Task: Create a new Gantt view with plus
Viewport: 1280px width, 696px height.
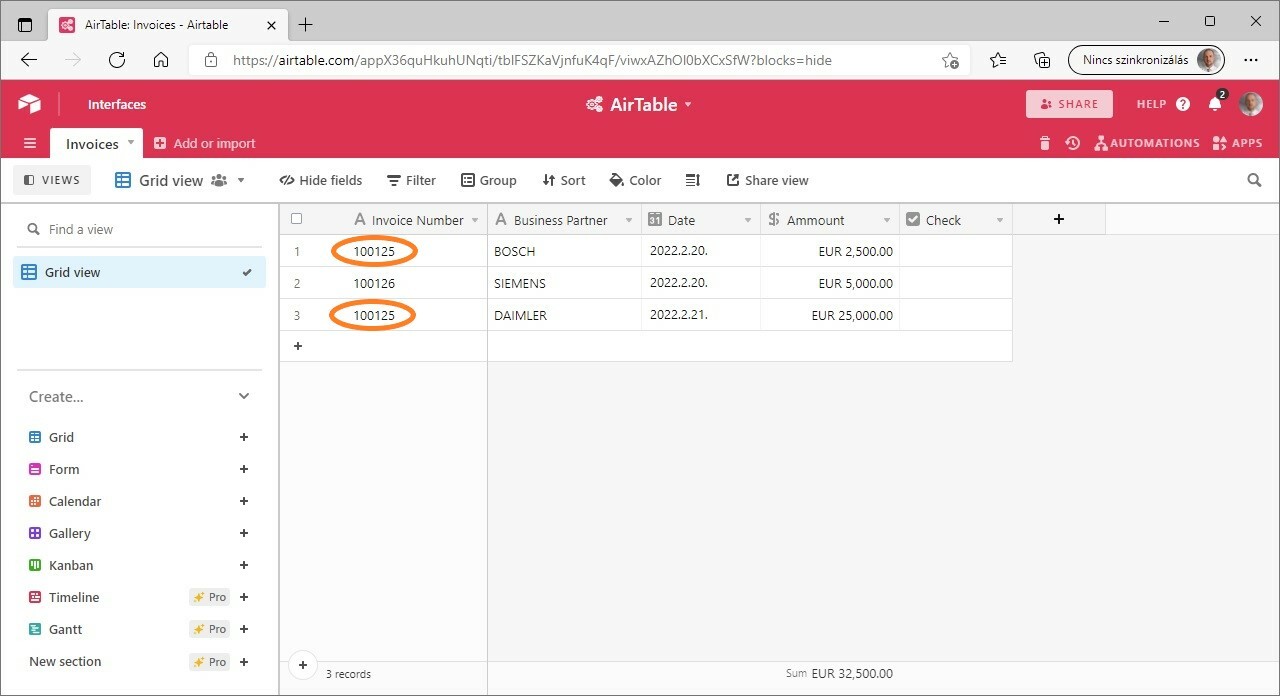Action: 244,629
